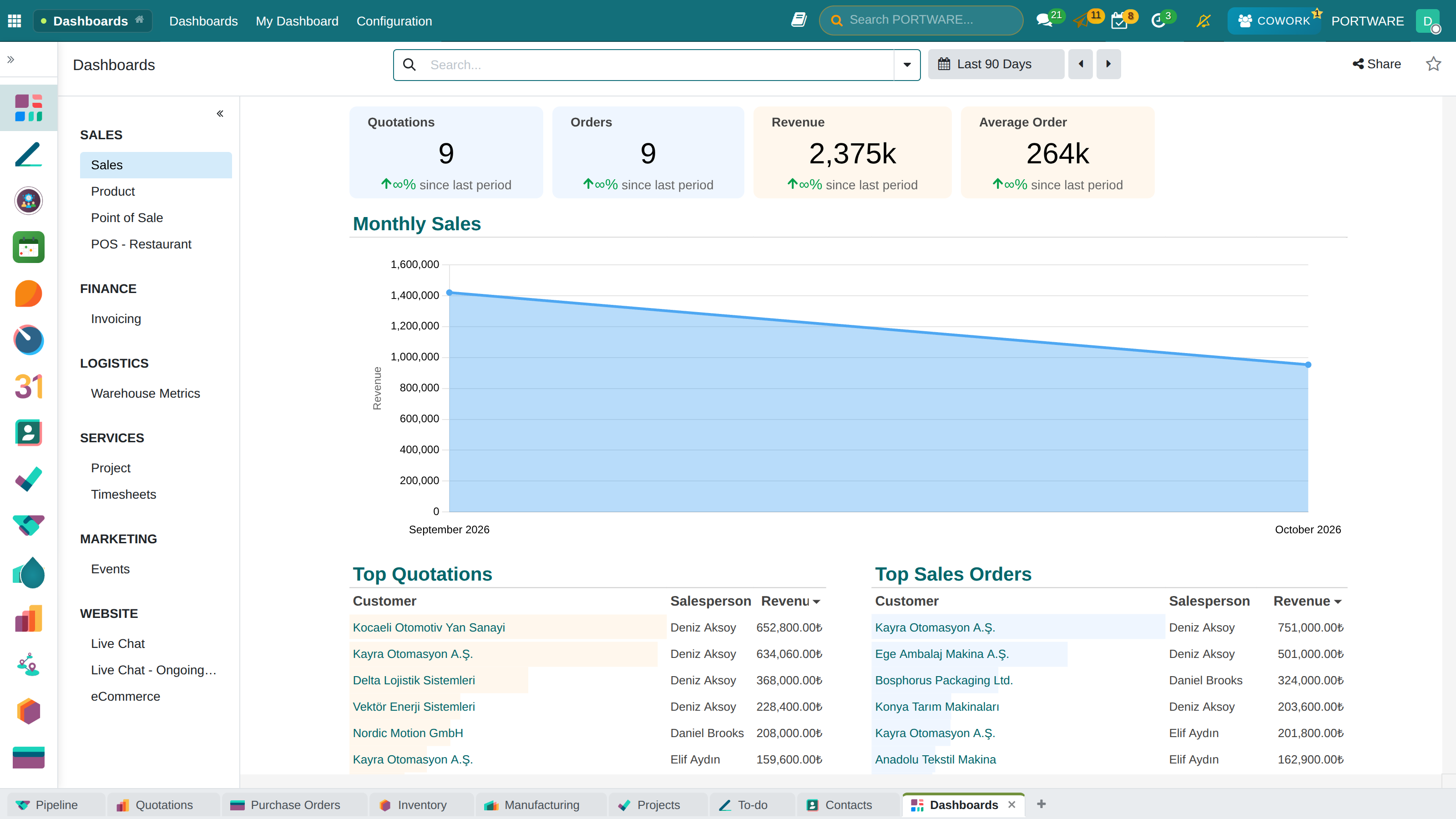Open the green calendar app icon in sidebar
1456x819 pixels.
[28, 247]
